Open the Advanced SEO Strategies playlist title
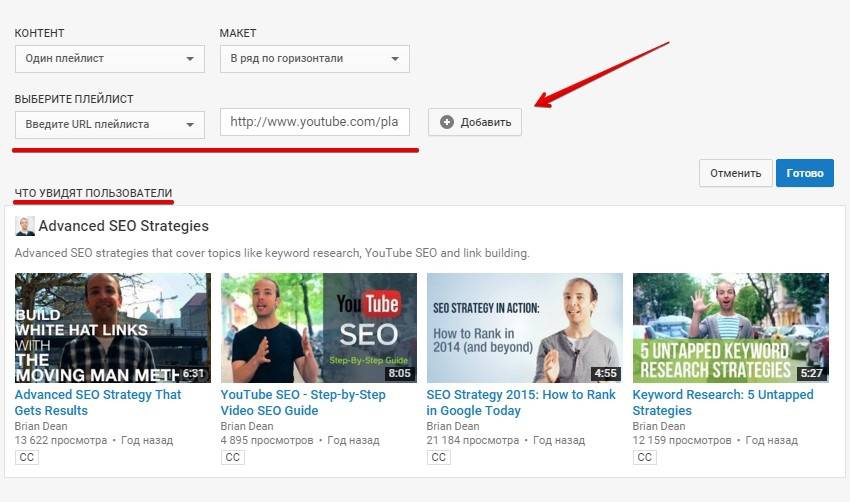 124,226
